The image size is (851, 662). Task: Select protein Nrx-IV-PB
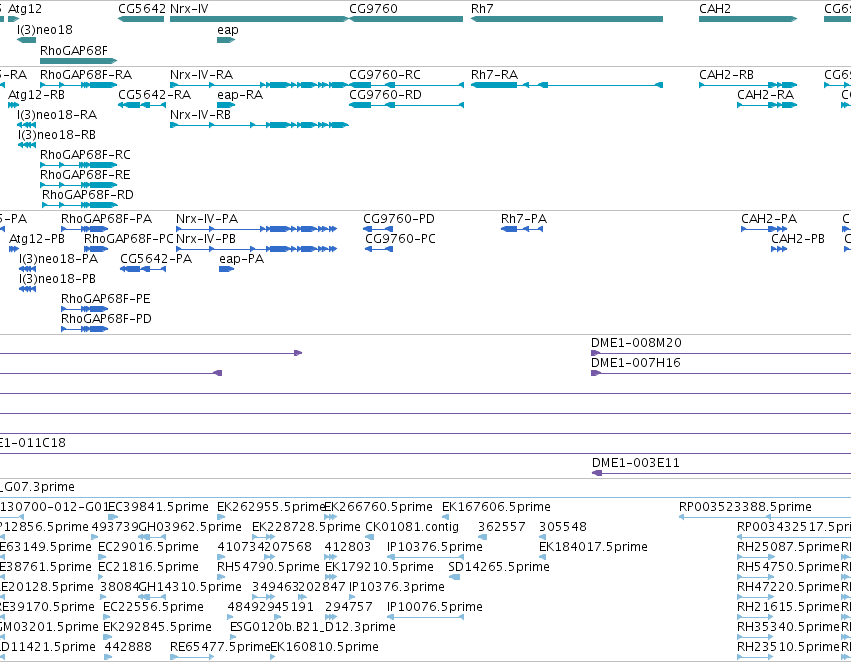(206, 239)
